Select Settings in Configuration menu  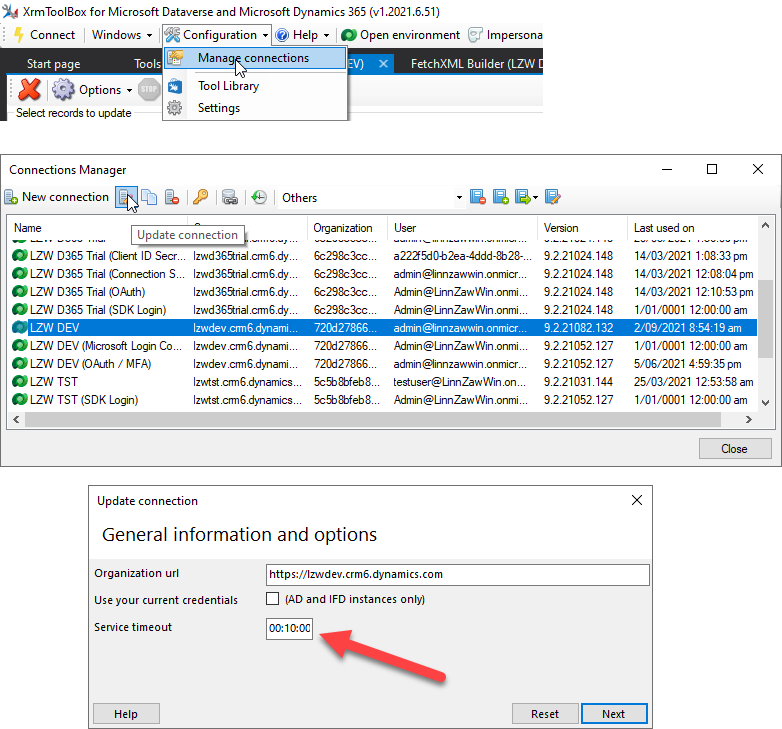pos(255,108)
